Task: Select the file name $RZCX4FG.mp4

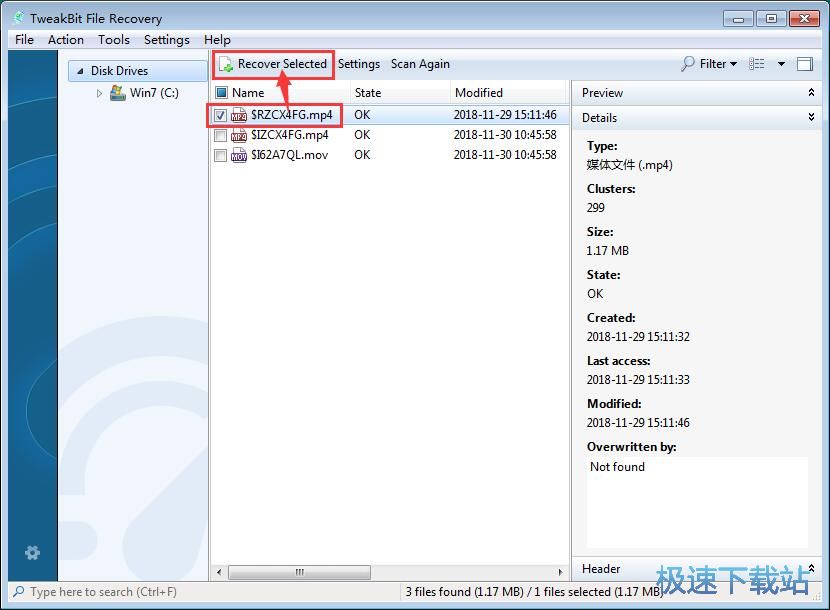Action: [292, 115]
